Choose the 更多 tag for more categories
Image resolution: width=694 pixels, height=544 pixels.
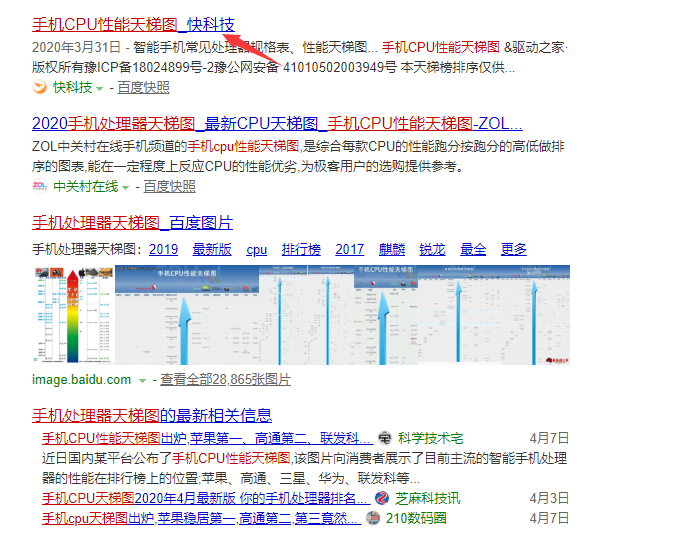click(514, 249)
